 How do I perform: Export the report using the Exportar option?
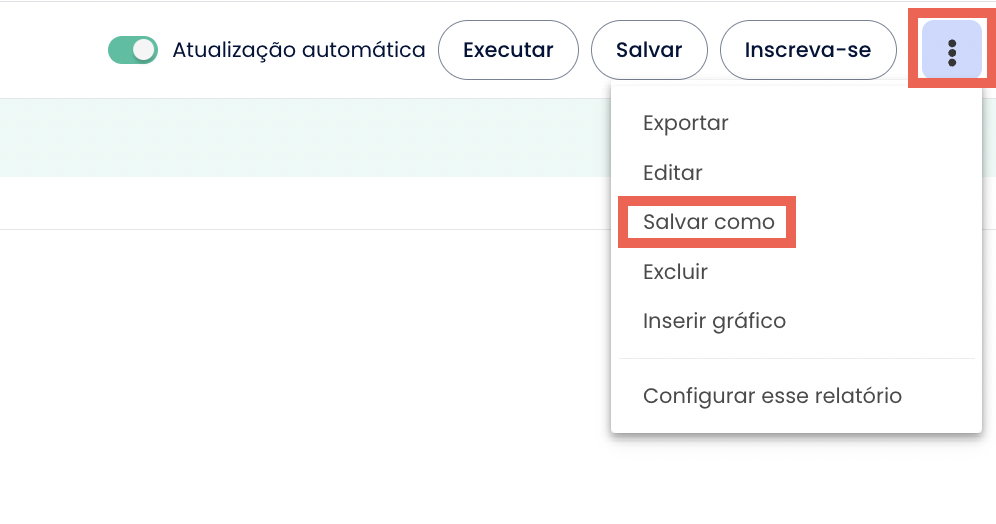[685, 123]
